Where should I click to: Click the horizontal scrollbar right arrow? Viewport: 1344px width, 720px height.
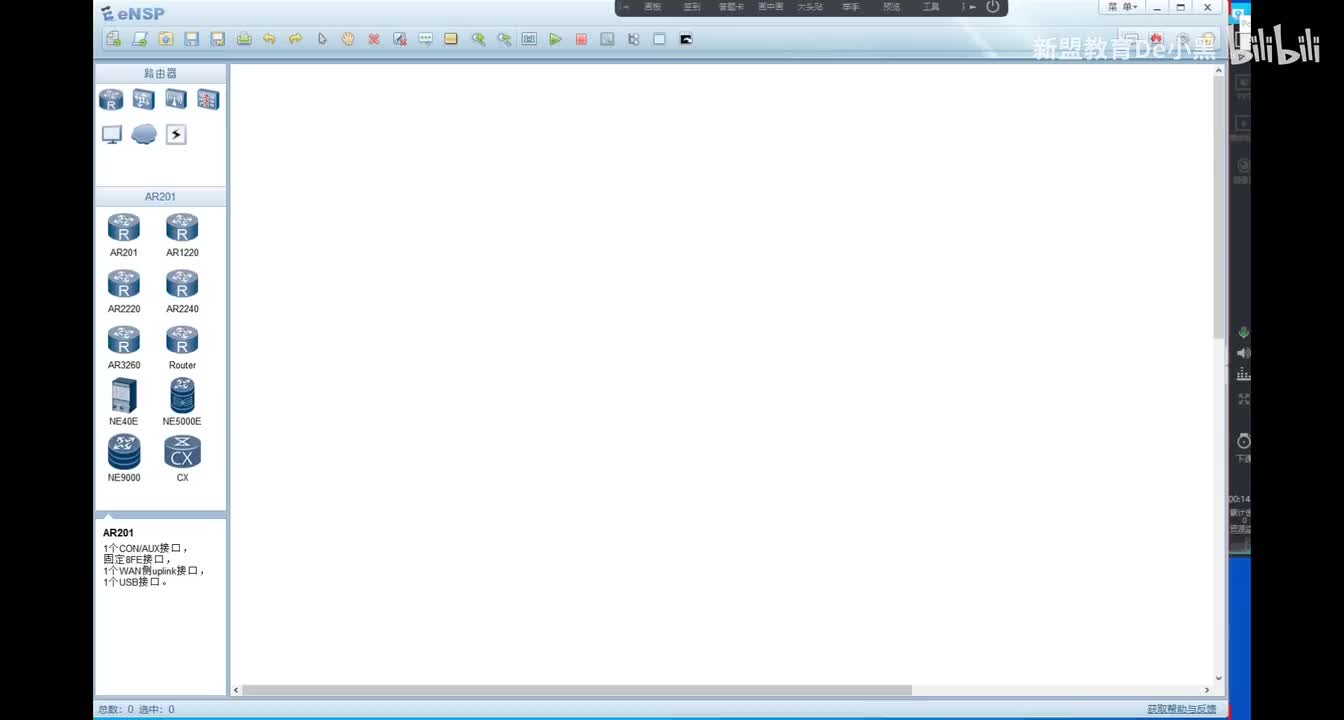pyautogui.click(x=1207, y=690)
